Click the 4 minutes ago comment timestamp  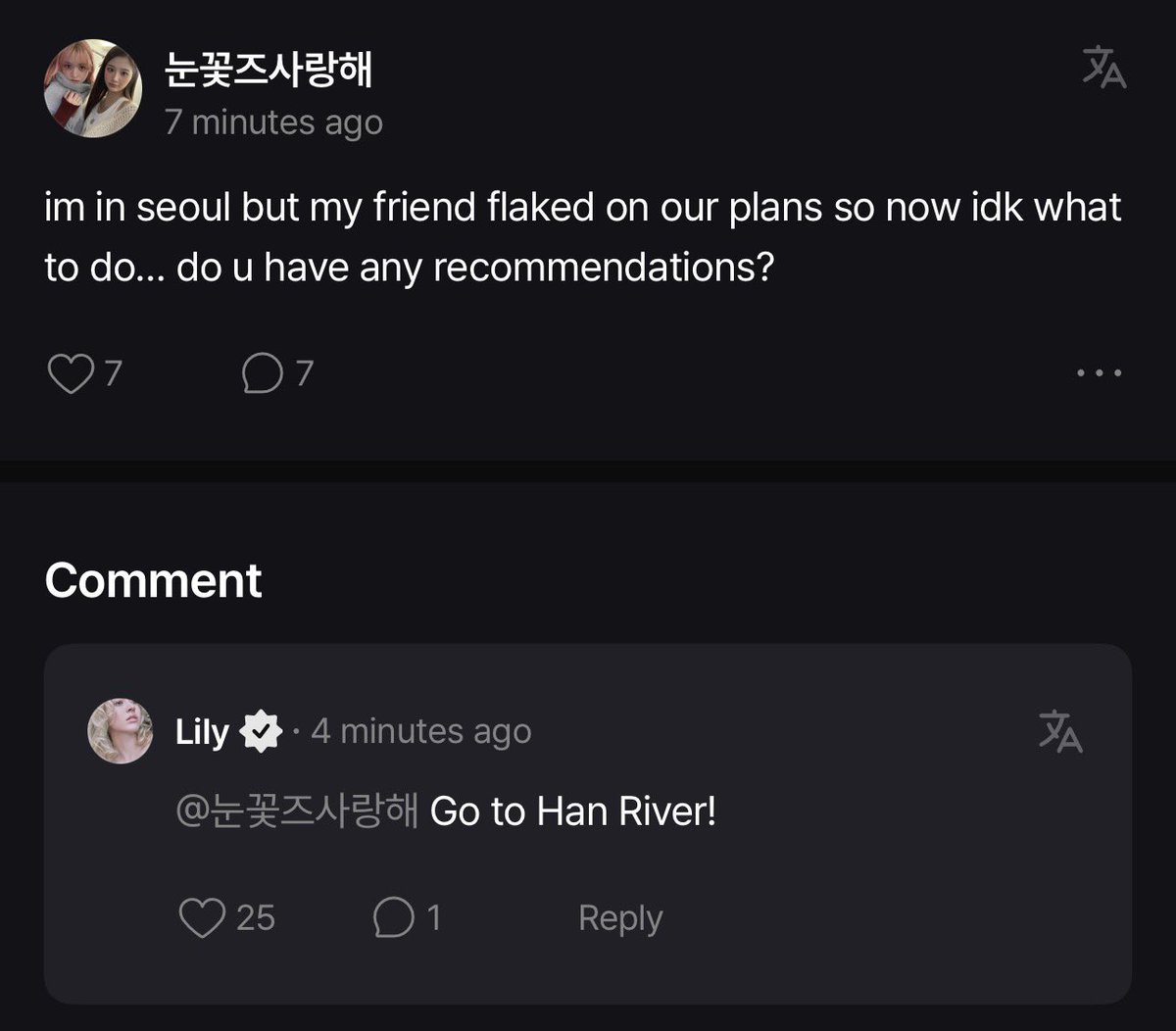point(421,732)
